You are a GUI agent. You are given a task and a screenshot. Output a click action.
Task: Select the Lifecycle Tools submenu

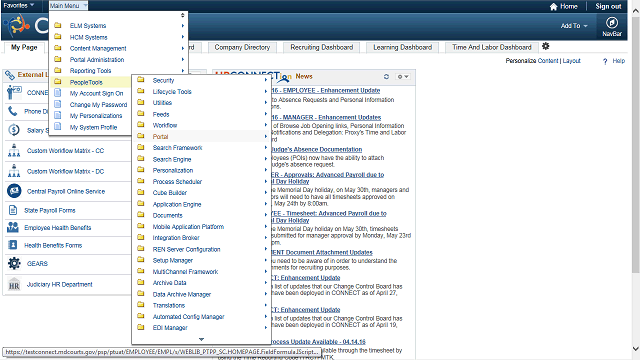(172, 92)
